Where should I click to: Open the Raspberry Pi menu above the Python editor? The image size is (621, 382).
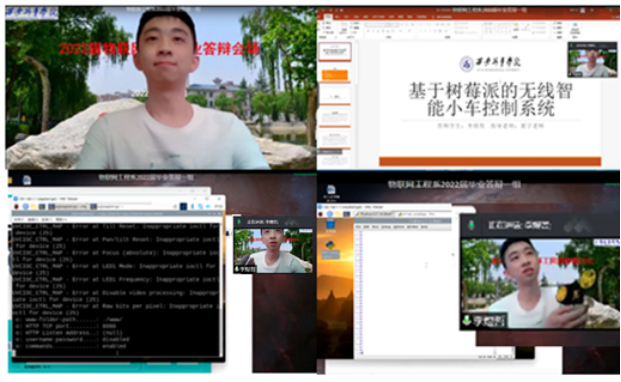[x=320, y=214]
